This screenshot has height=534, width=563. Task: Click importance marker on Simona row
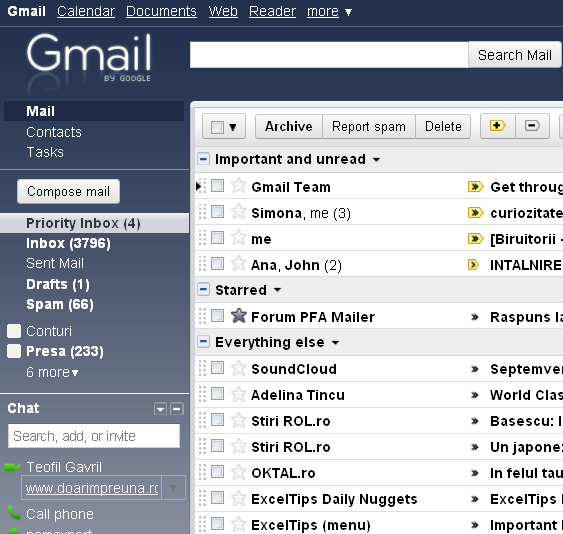[475, 213]
